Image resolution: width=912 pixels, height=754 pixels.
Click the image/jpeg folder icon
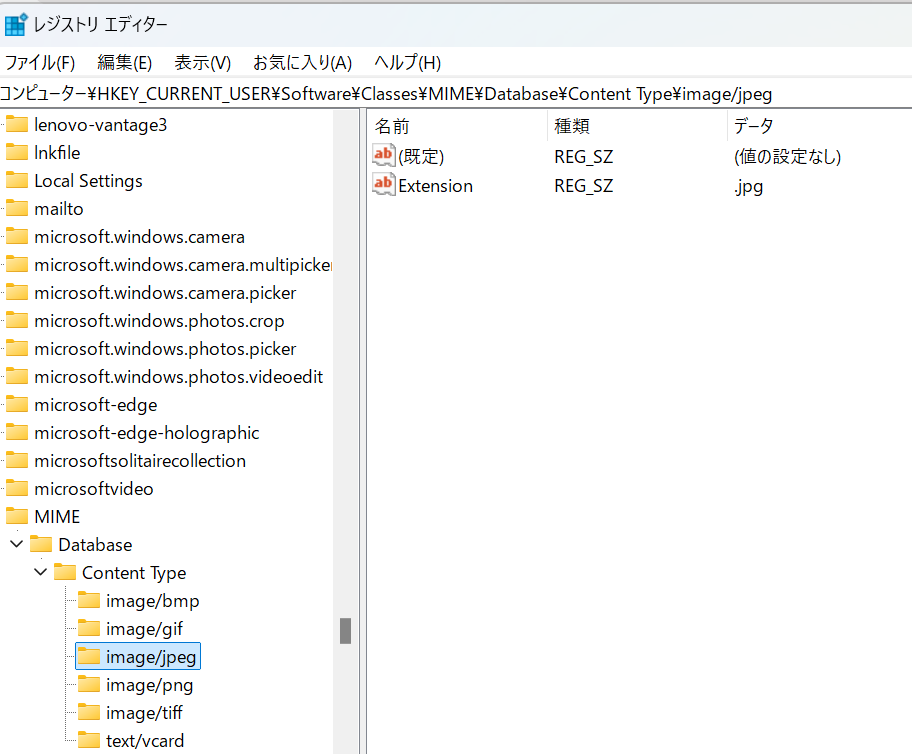(89, 656)
